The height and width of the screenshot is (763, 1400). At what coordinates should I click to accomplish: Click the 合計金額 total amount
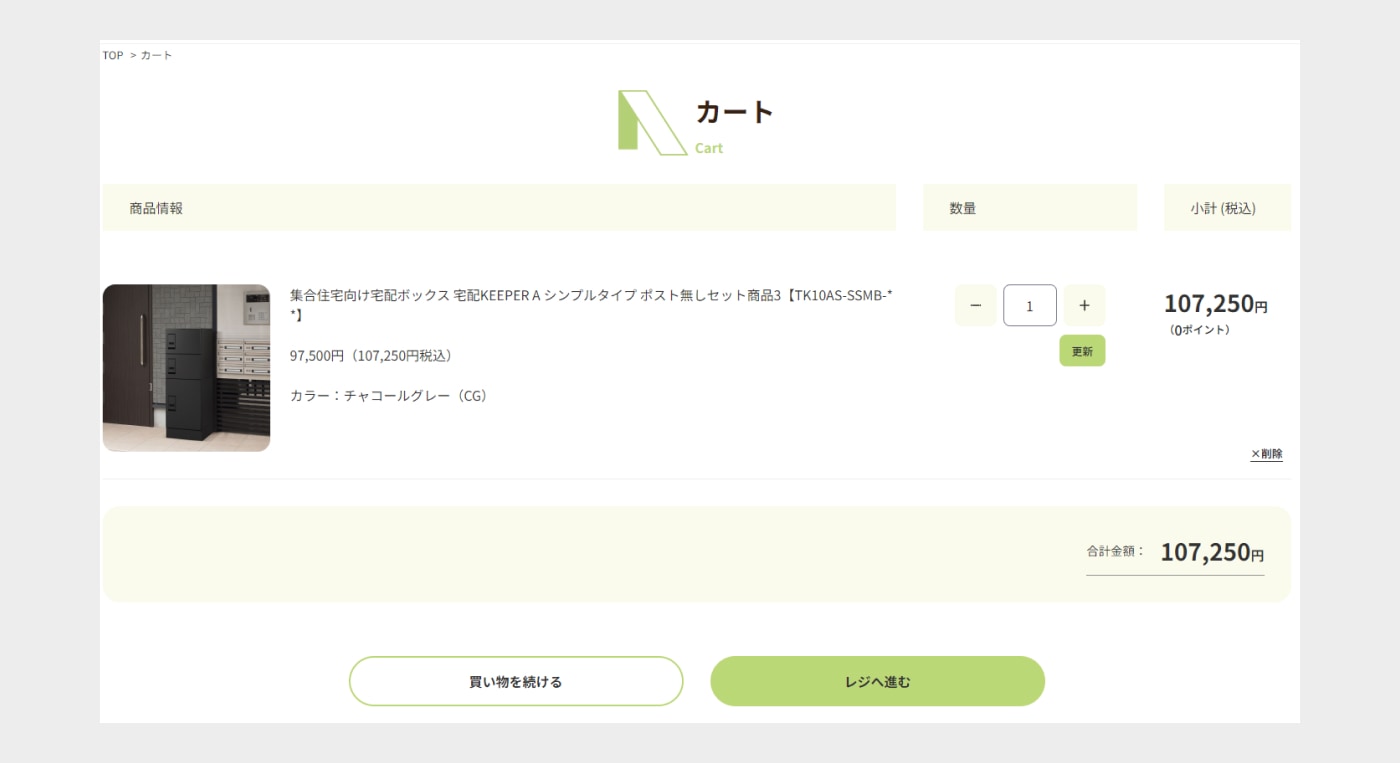pos(1211,552)
